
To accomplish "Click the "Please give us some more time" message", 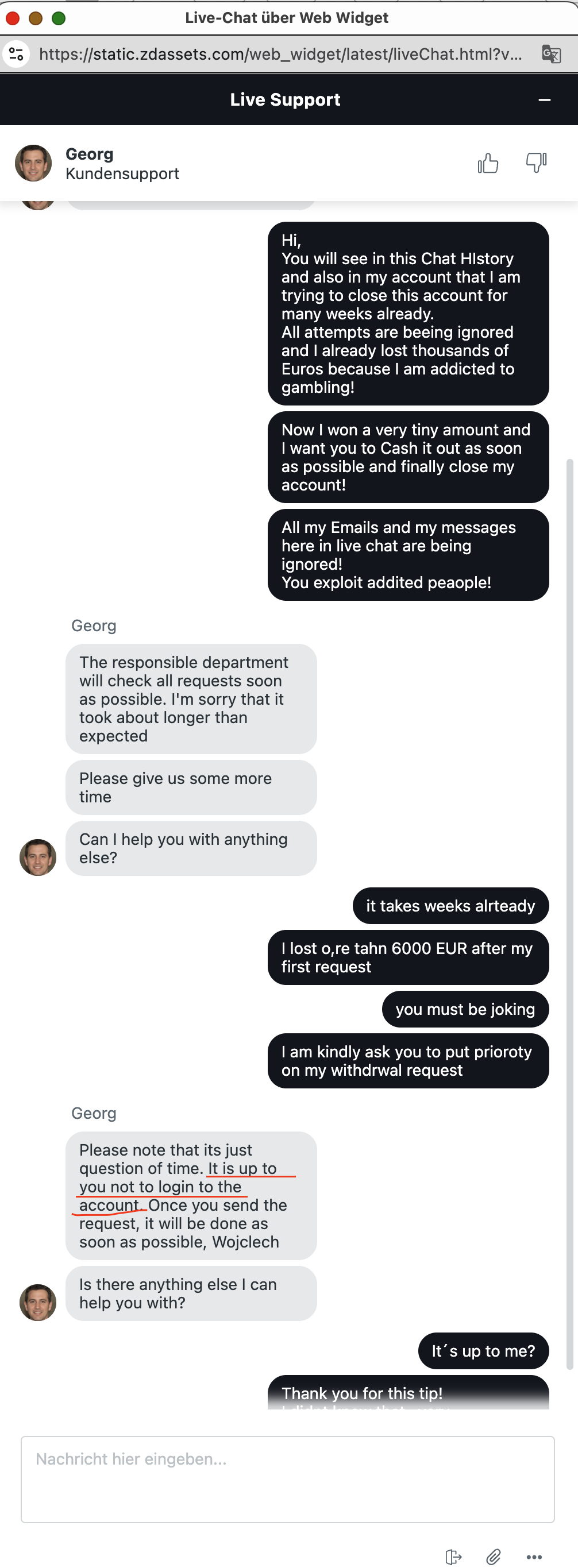I will (191, 787).
